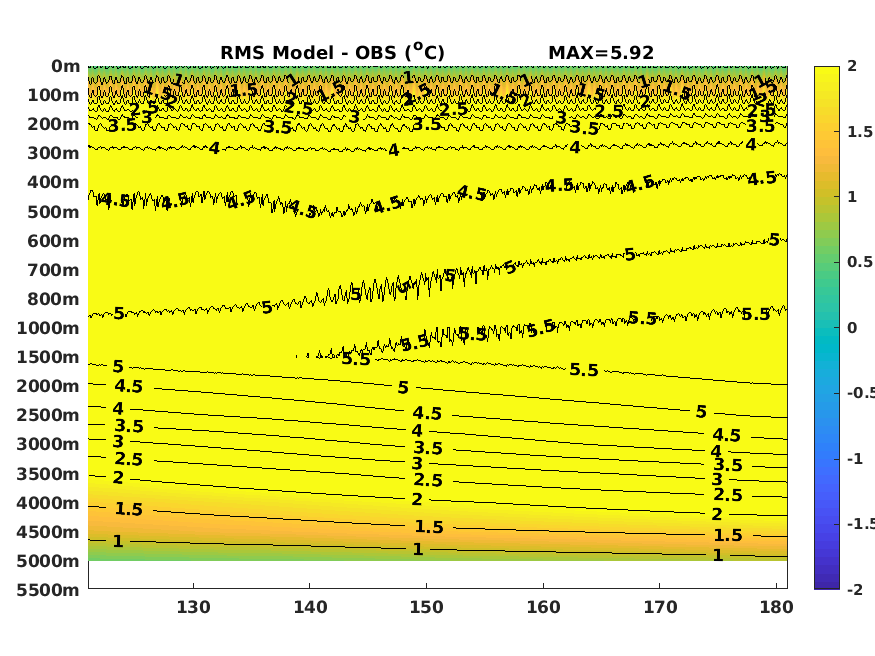Click the leftmost '5' label near the 900m contour
Screen dimensions: 875x656
(x=119, y=313)
